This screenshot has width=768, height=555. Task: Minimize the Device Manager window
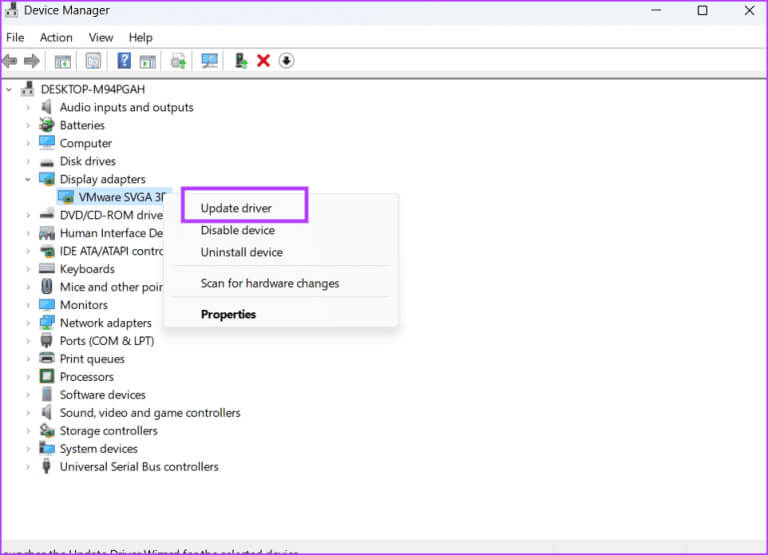tap(656, 10)
